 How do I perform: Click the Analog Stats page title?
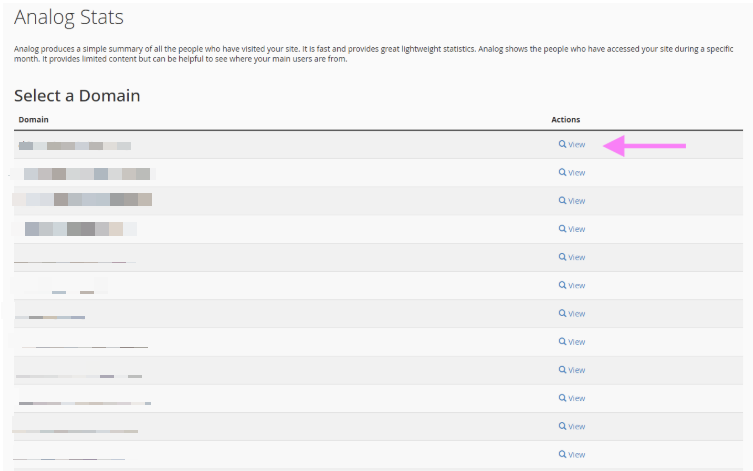[76, 17]
